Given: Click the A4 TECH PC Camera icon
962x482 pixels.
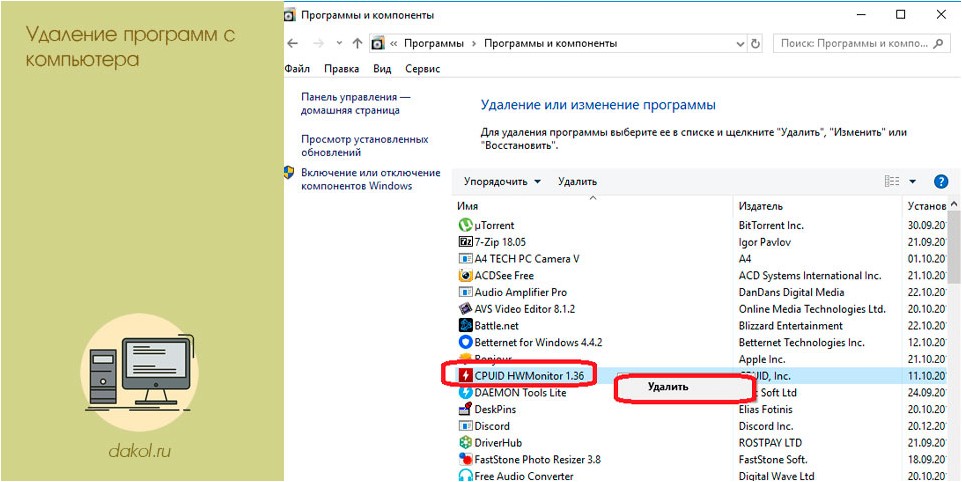Looking at the screenshot, I should (465, 259).
